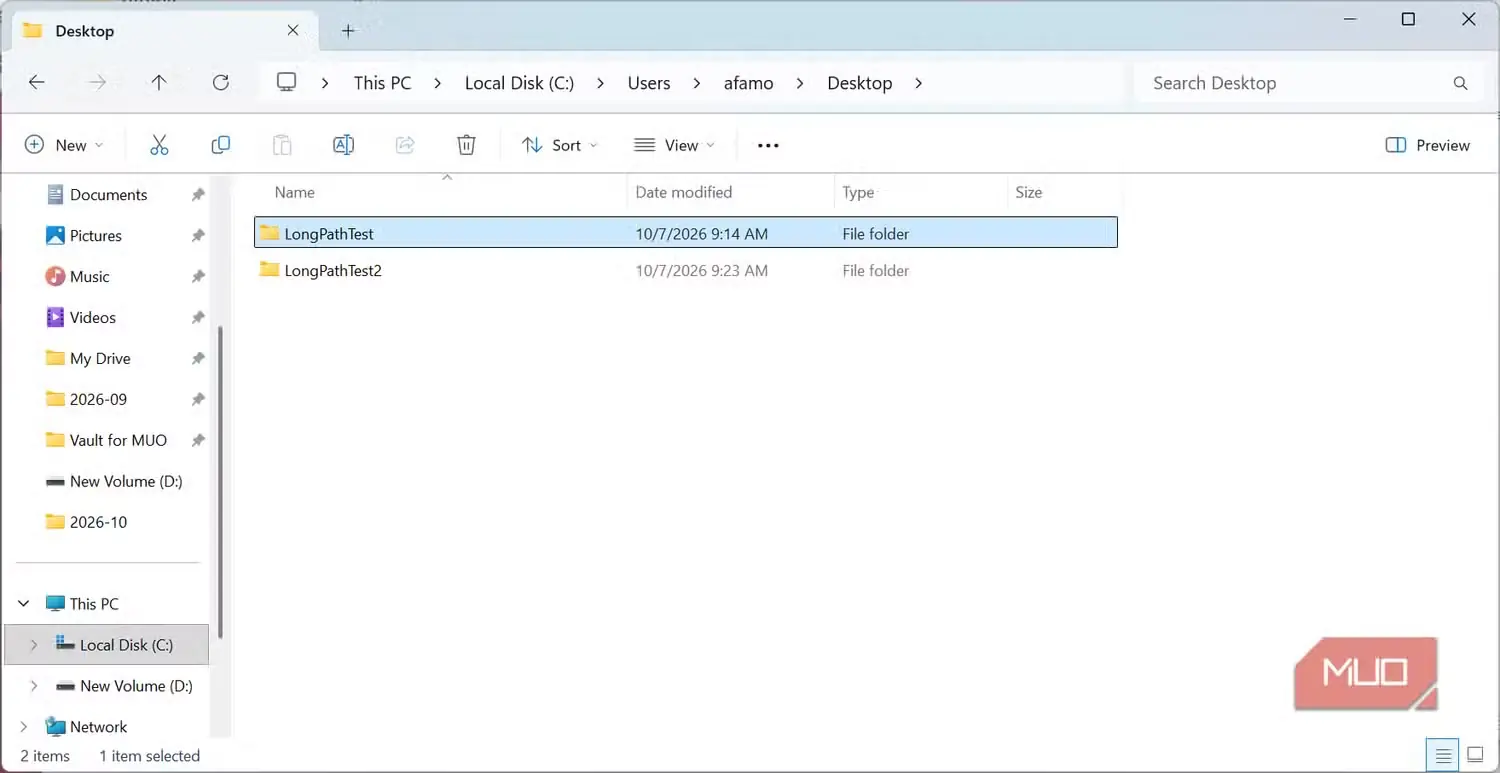The image size is (1500, 773).
Task: Expand Local Disk (C:) in tree
Action: click(34, 645)
